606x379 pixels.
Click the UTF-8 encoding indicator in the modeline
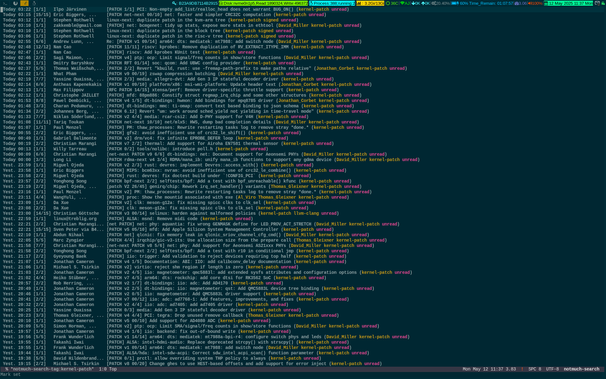tap(552, 369)
